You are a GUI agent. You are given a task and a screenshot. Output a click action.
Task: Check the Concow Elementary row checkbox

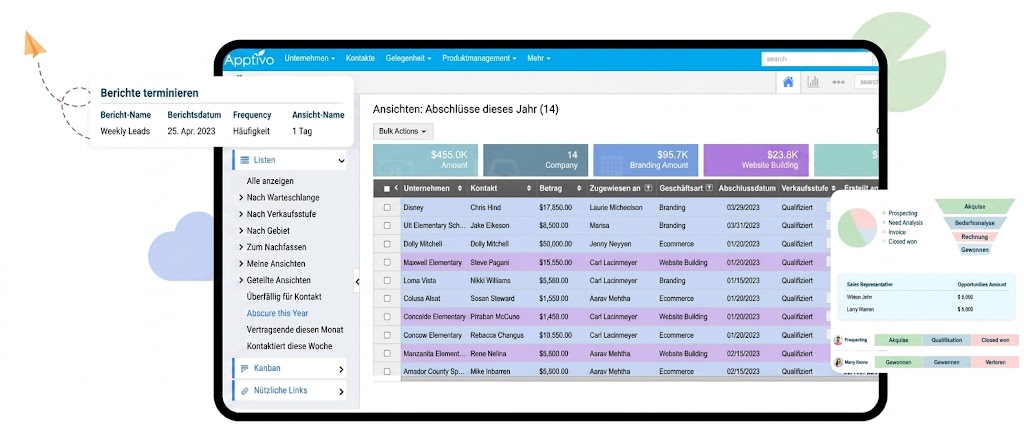387,335
